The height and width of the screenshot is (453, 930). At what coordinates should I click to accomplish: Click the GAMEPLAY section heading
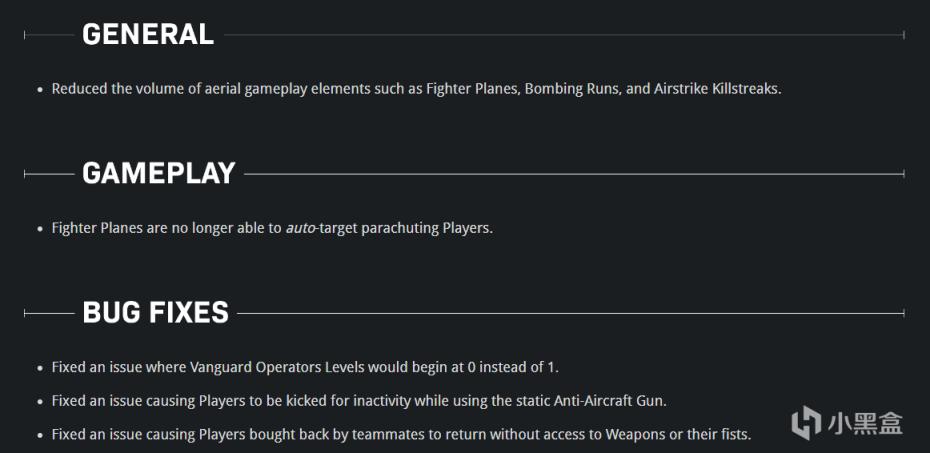point(158,174)
